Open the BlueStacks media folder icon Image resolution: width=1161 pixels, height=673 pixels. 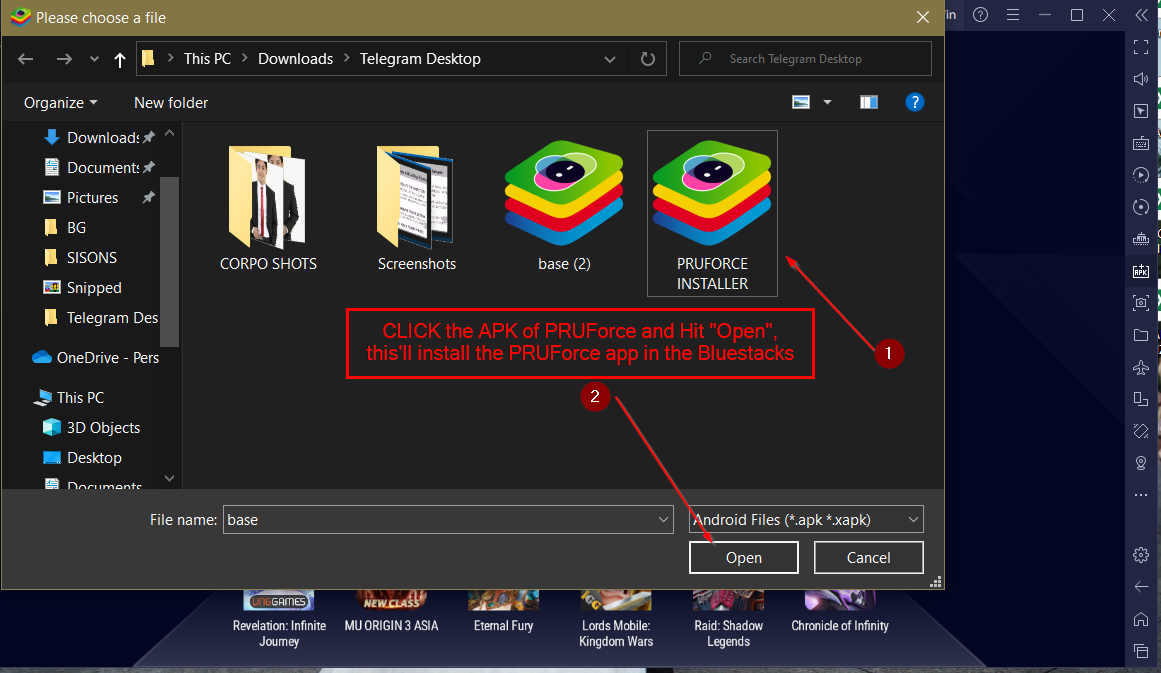point(1141,335)
